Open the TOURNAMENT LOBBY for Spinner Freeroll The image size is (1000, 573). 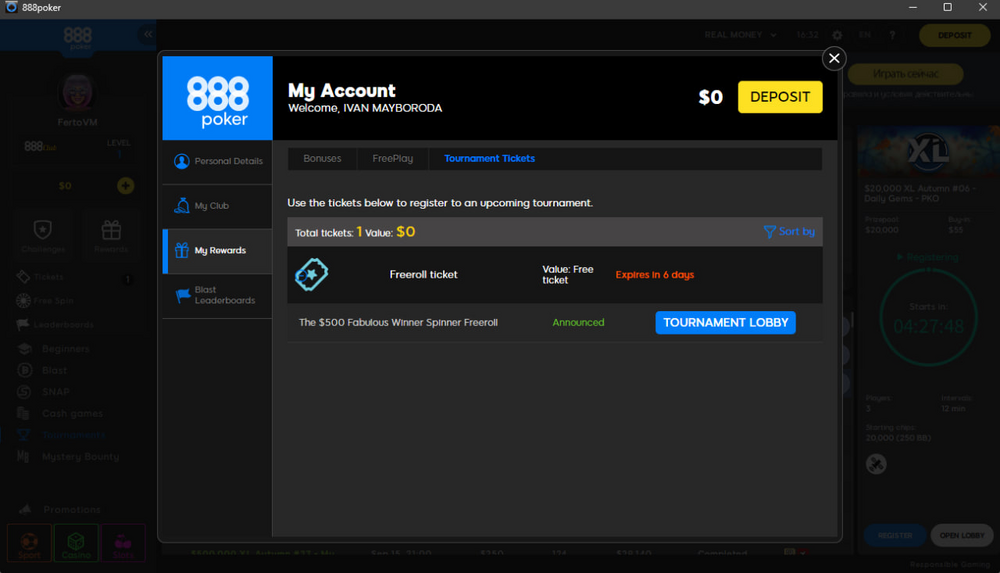click(x=725, y=323)
